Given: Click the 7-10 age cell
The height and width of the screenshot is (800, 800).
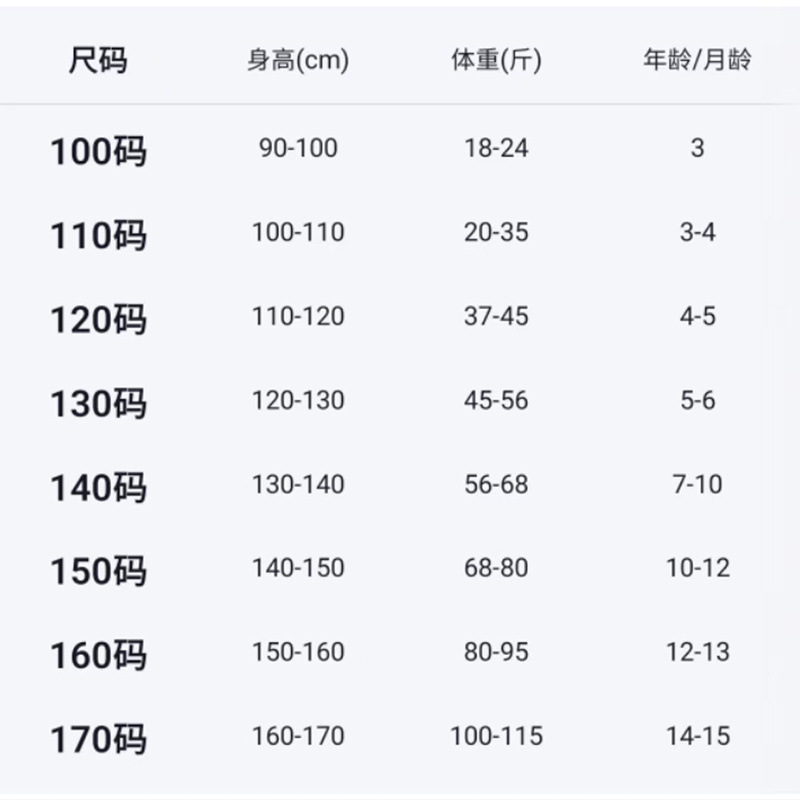Looking at the screenshot, I should pos(697,485).
